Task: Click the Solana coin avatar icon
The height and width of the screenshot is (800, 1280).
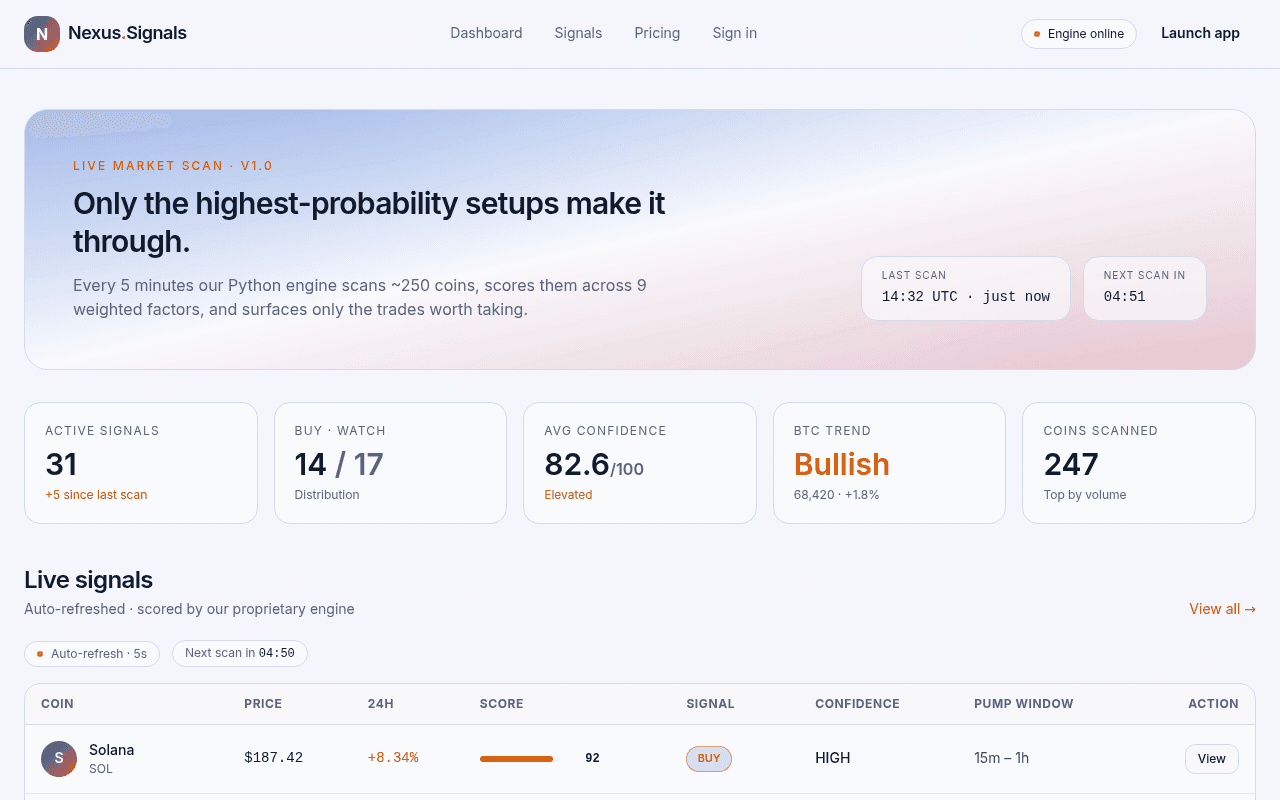Action: coord(59,759)
